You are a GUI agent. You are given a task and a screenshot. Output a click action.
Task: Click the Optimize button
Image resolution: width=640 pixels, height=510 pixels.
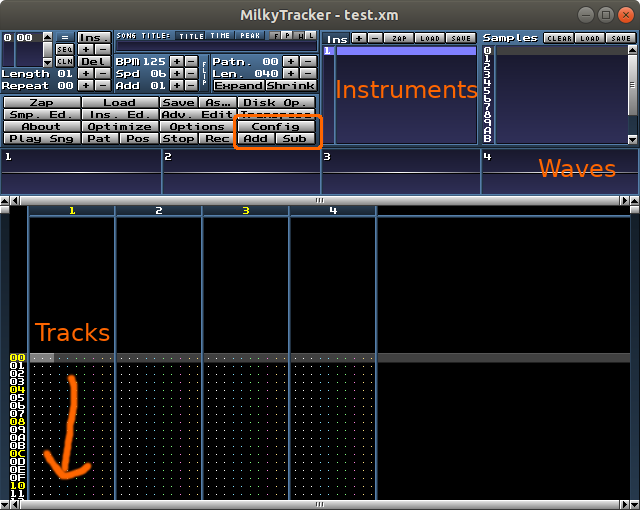point(120,126)
